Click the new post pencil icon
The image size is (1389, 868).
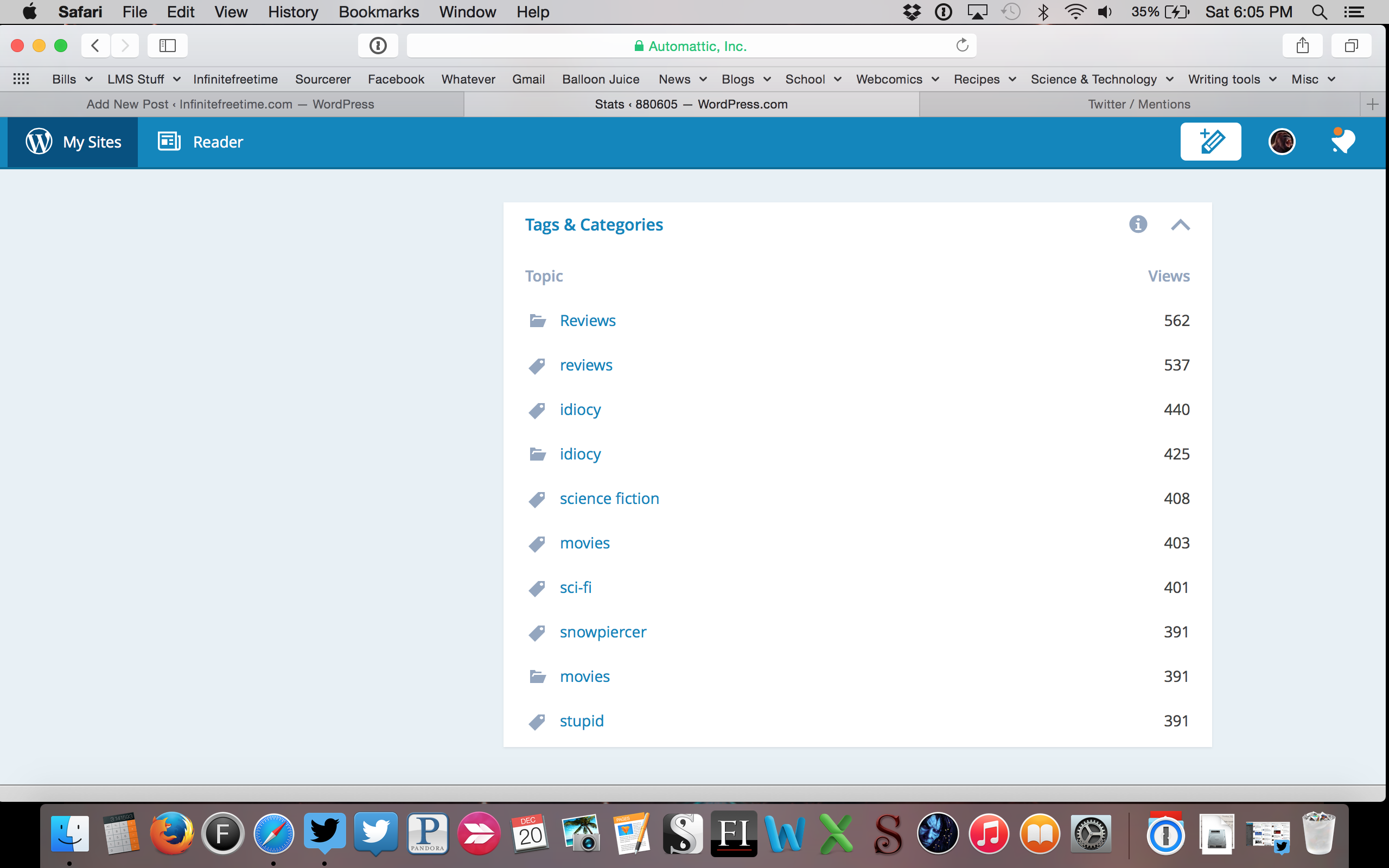pyautogui.click(x=1210, y=141)
